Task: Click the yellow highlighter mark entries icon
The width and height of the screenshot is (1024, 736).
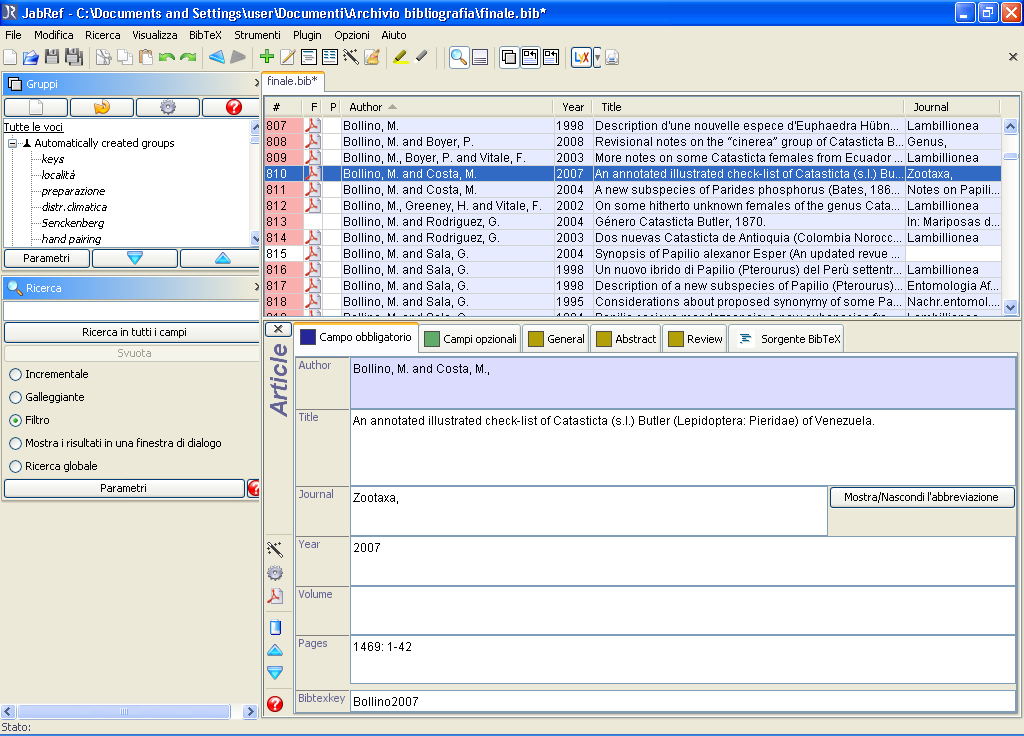Action: pos(400,57)
